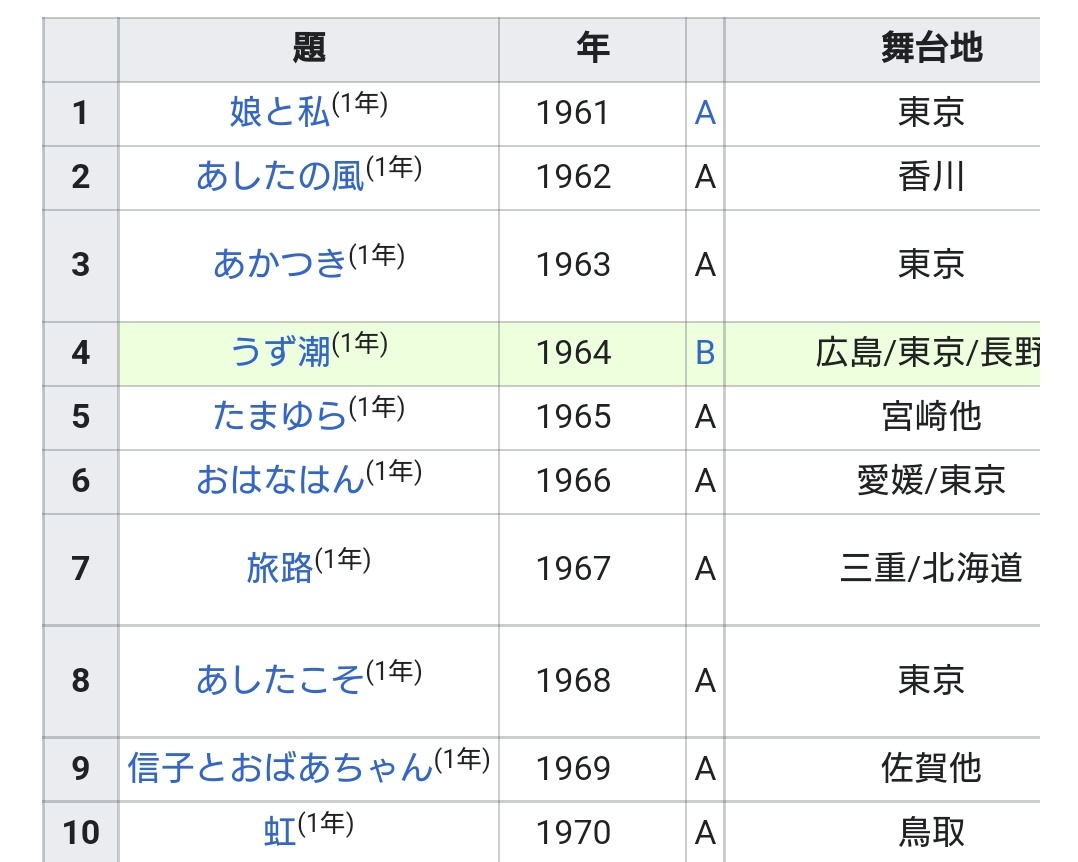Open the あしたこそ title link
Screen dimensions: 1078x862
click(x=279, y=681)
